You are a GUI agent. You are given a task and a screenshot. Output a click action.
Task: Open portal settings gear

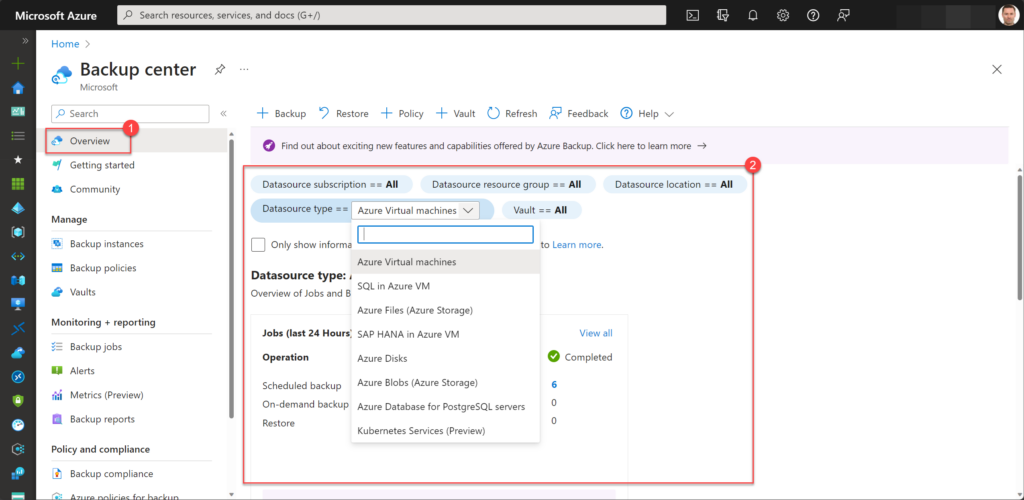click(x=782, y=16)
